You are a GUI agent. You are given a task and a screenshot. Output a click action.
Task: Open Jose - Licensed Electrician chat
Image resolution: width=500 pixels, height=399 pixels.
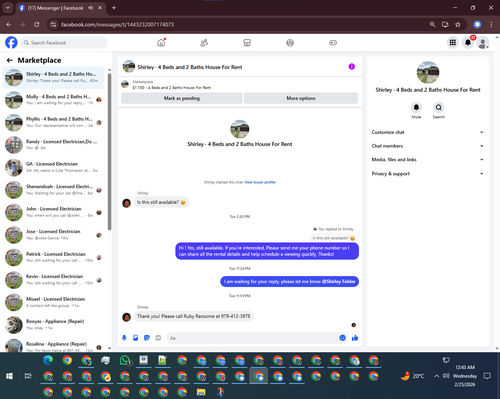53,235
